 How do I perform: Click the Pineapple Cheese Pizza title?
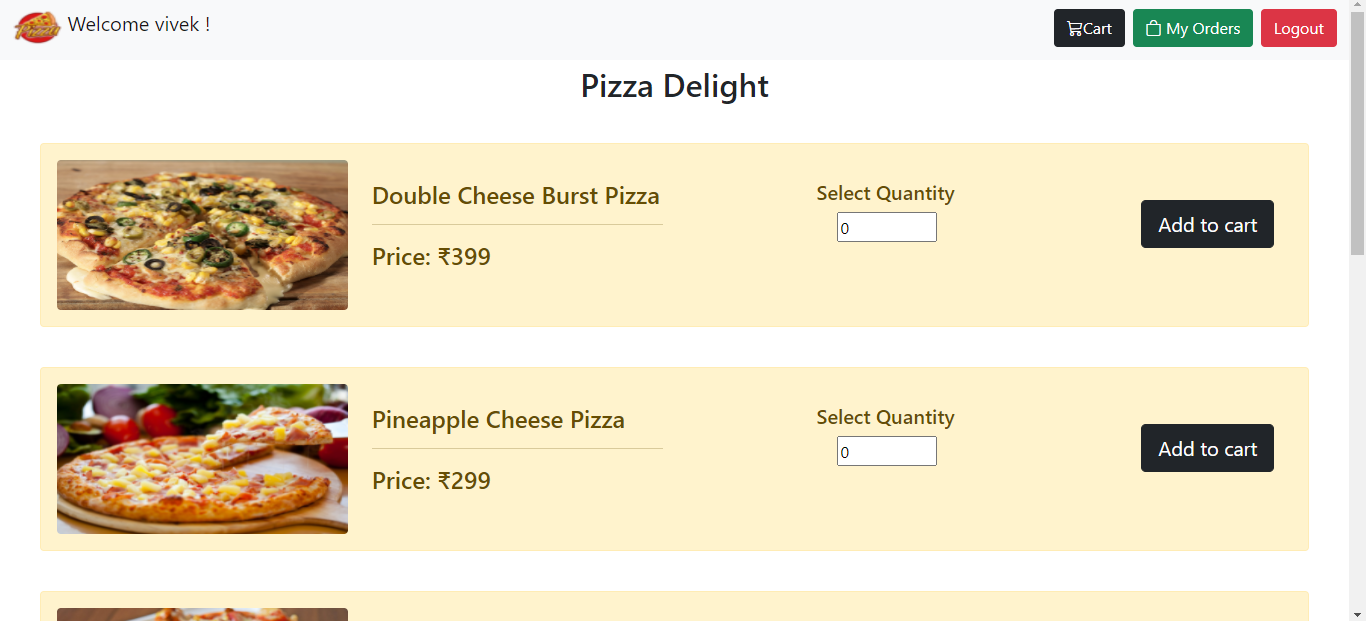point(498,420)
